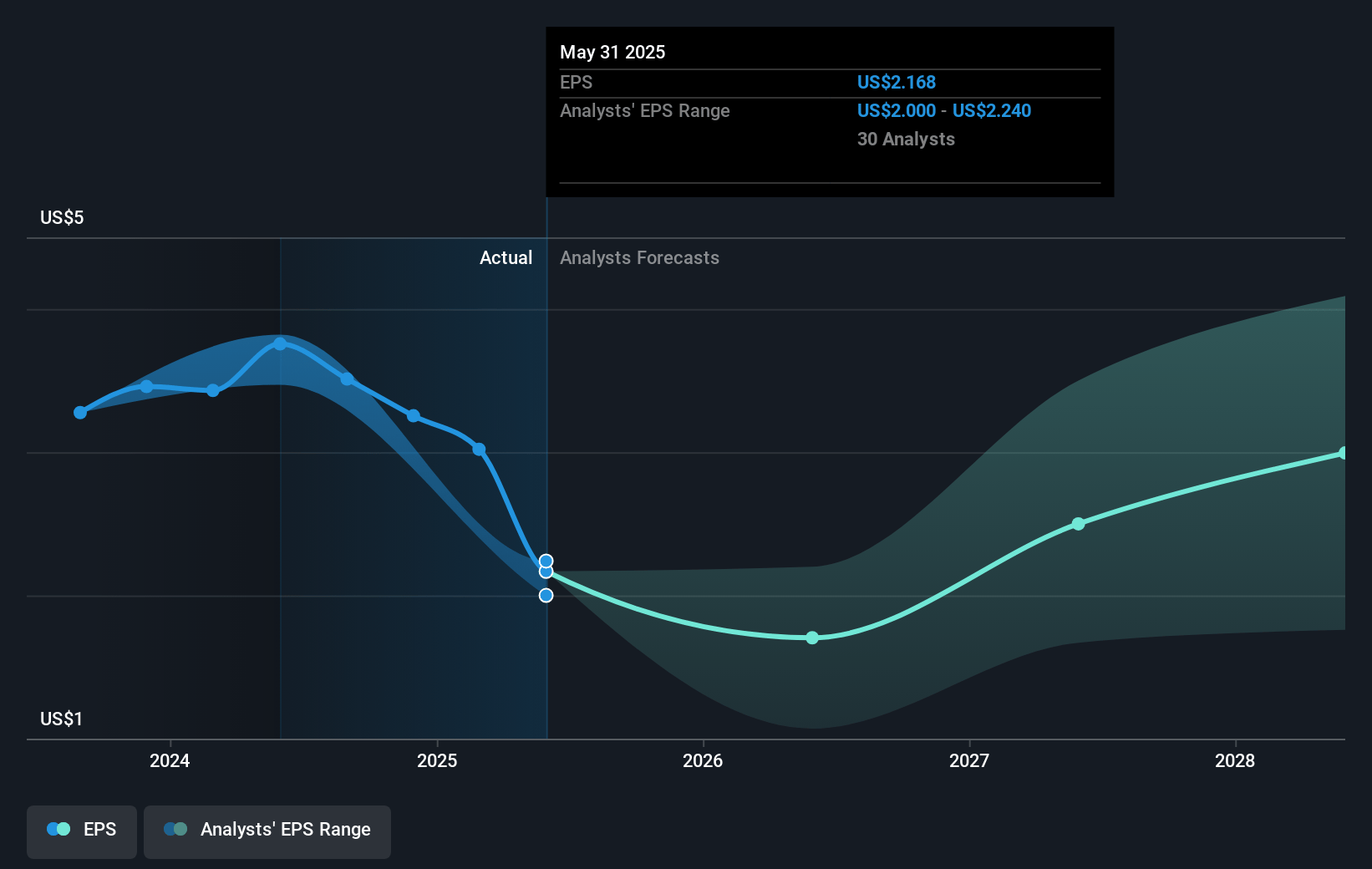Click the EPS data point just before 2025
Viewport: 1372px width, 869px height.
[x=413, y=415]
